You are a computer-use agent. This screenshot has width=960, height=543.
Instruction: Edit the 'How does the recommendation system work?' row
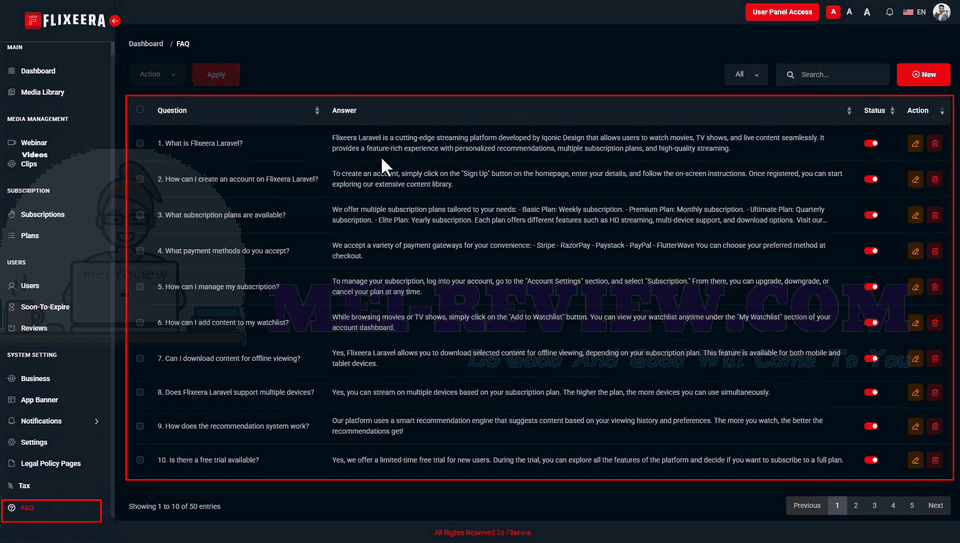coord(915,426)
